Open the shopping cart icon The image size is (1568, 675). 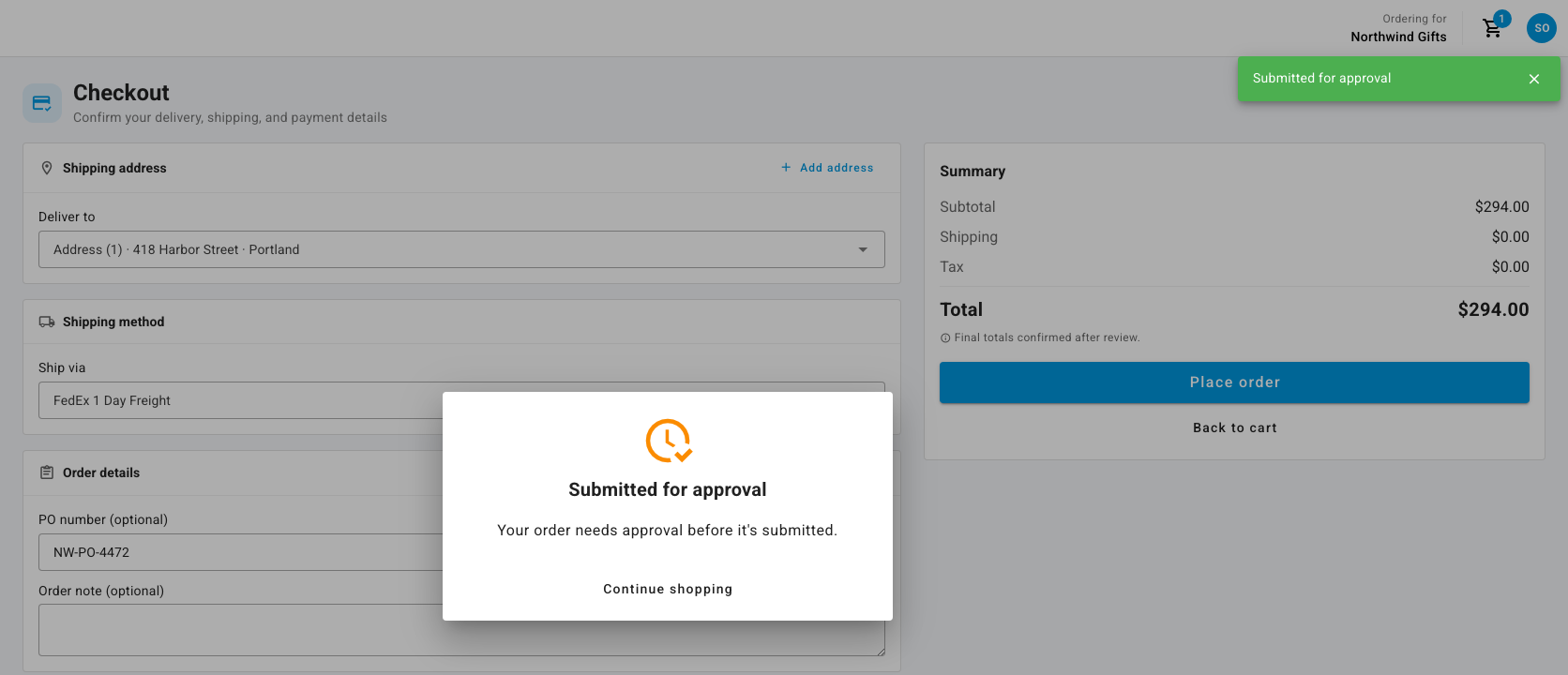tap(1492, 28)
